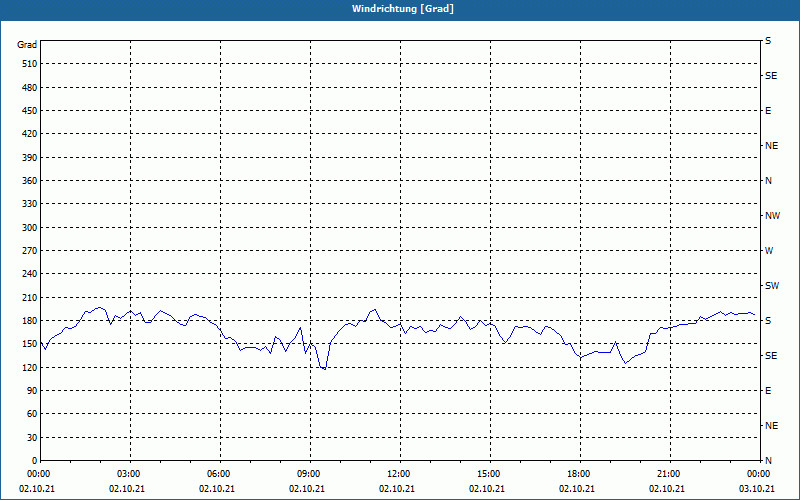Click the 450 y-axis tick label
This screenshot has width=800, height=500.
(x=30, y=111)
